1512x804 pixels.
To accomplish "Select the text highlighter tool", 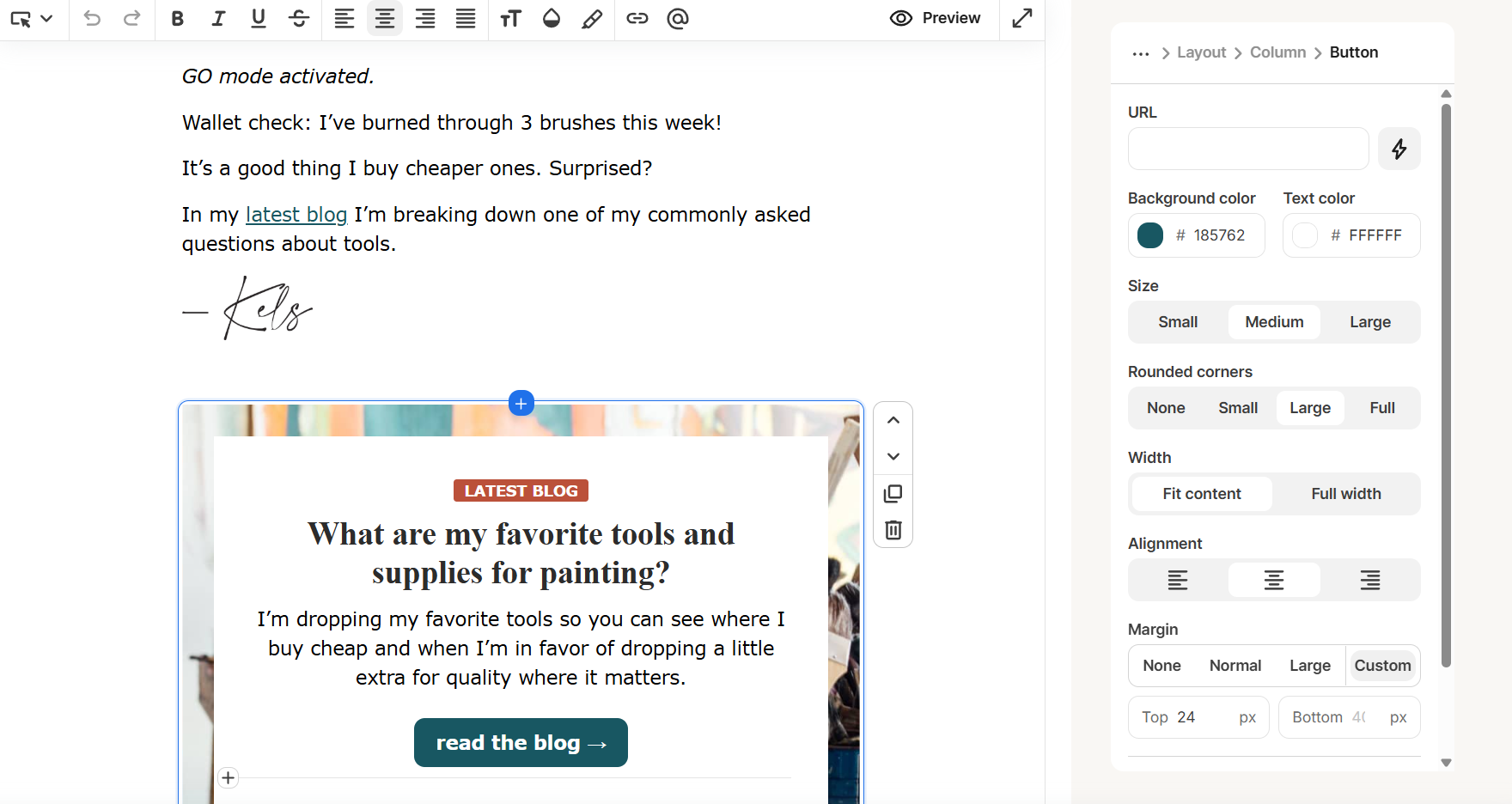I will 592,18.
